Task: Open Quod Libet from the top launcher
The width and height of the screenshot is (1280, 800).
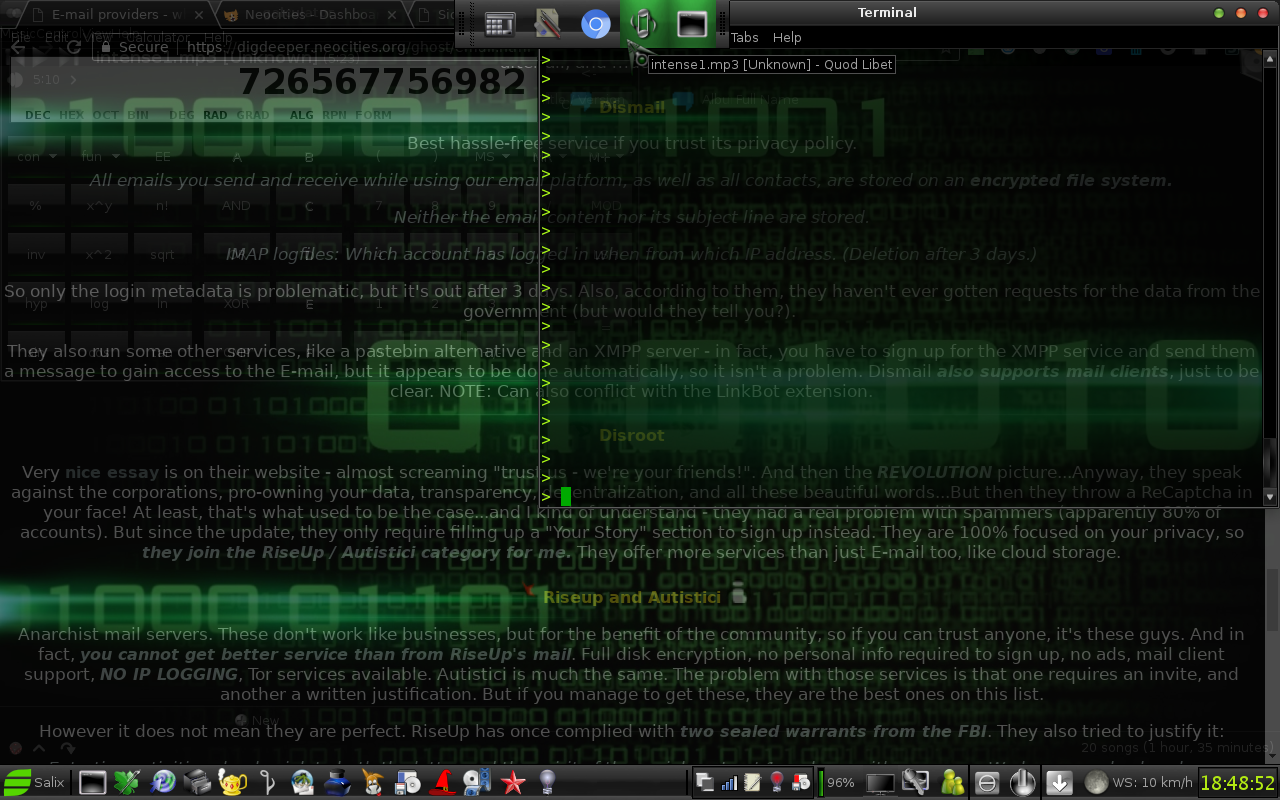Action: 643,22
